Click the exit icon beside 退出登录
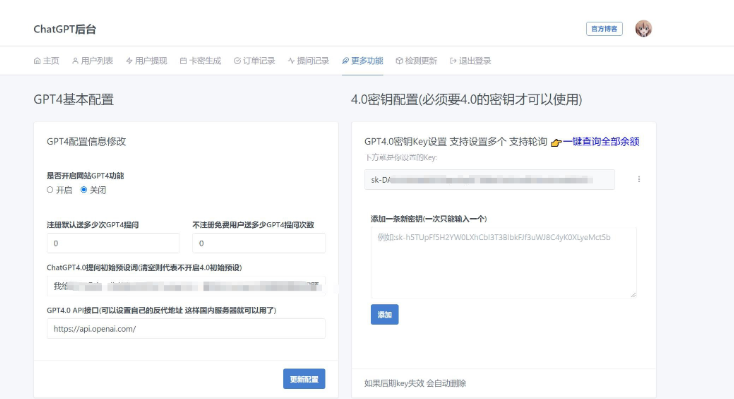Image resolution: width=734 pixels, height=399 pixels. [453, 61]
